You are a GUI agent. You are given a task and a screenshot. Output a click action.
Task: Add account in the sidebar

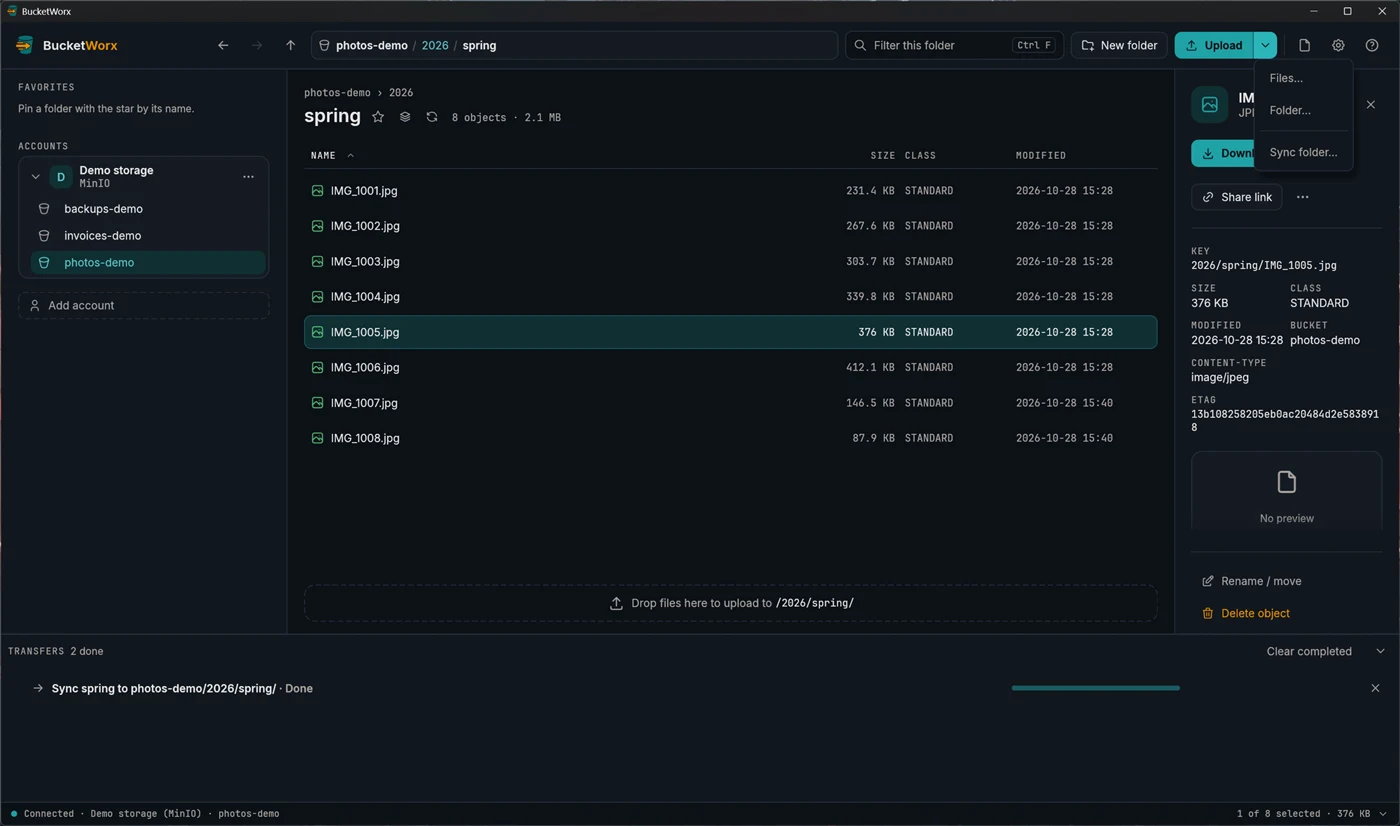point(144,305)
